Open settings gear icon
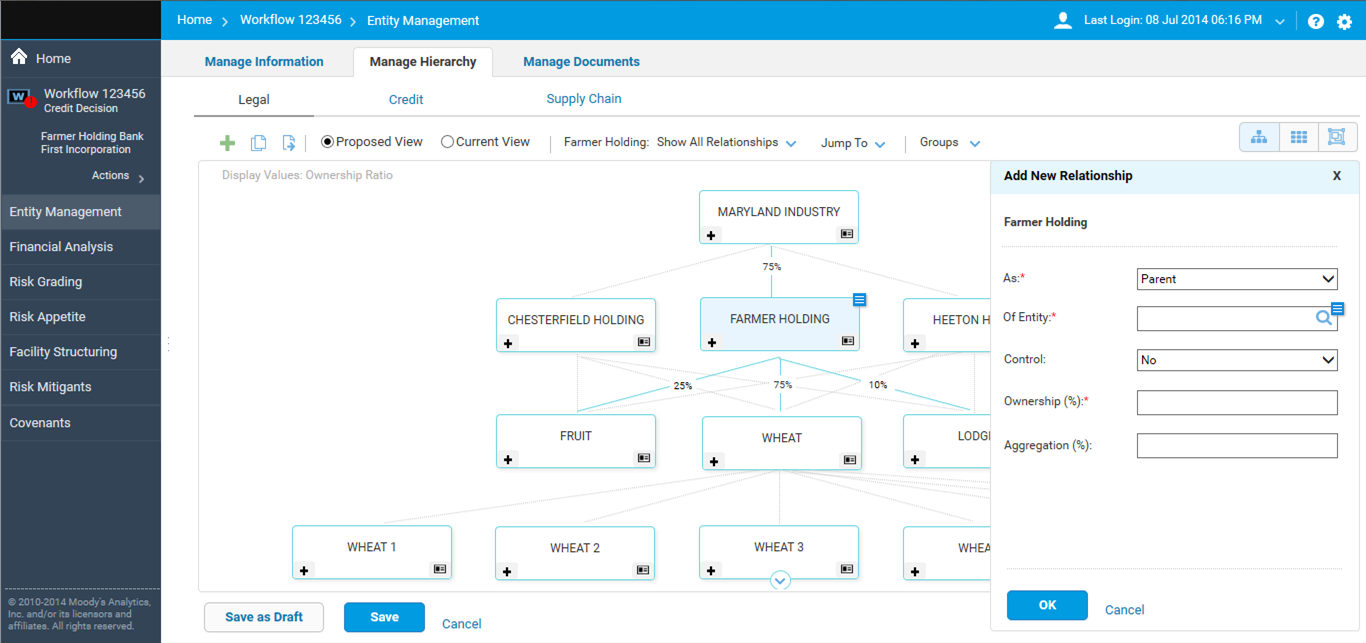The image size is (1366, 643). click(1344, 21)
